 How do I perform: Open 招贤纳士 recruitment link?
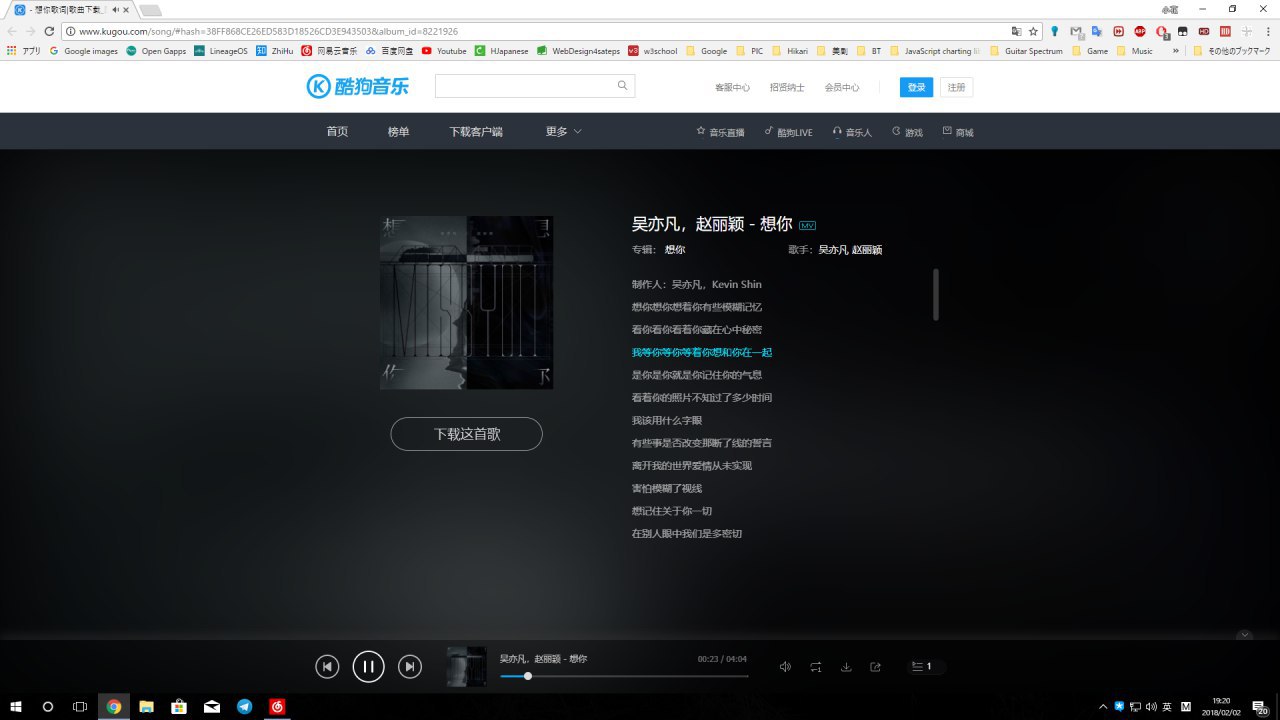click(787, 87)
